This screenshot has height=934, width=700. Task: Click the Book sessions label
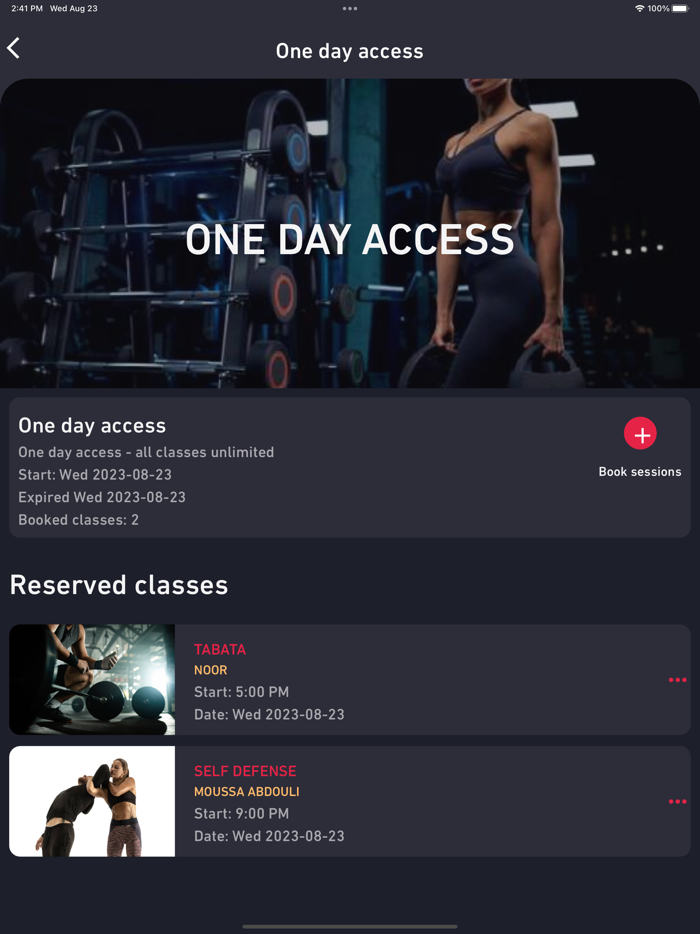coord(640,472)
